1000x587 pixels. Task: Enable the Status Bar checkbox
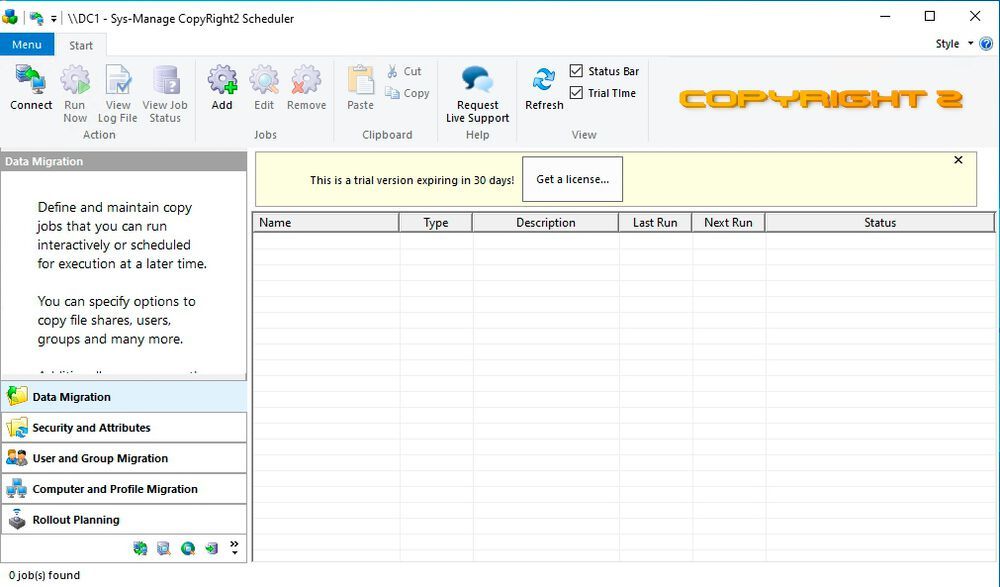click(x=577, y=71)
